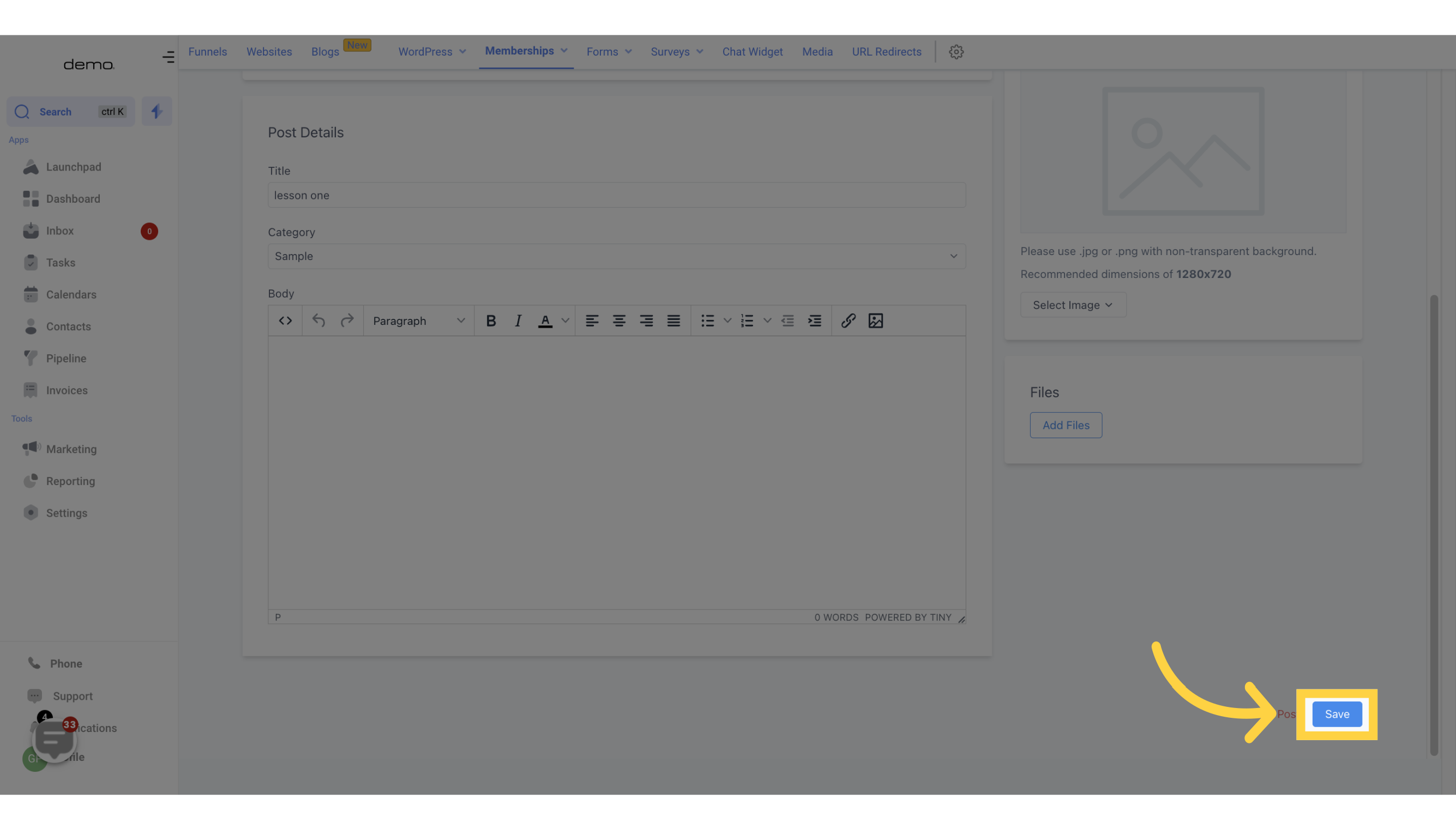Screen dimensions: 1456x829
Task: Switch to the Blogs tab
Action: pos(325,52)
